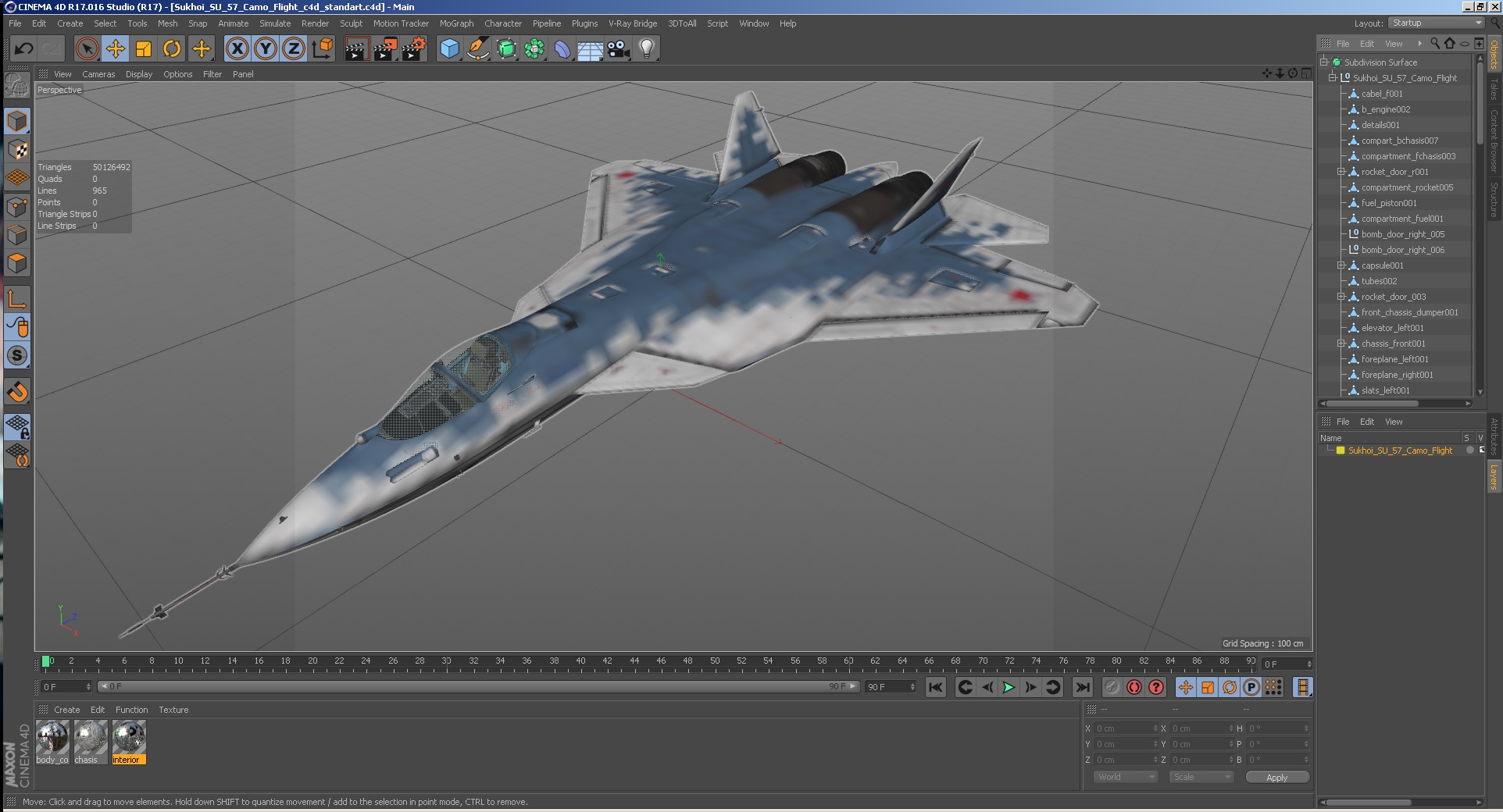Open the Array modeling objects icon

(534, 49)
